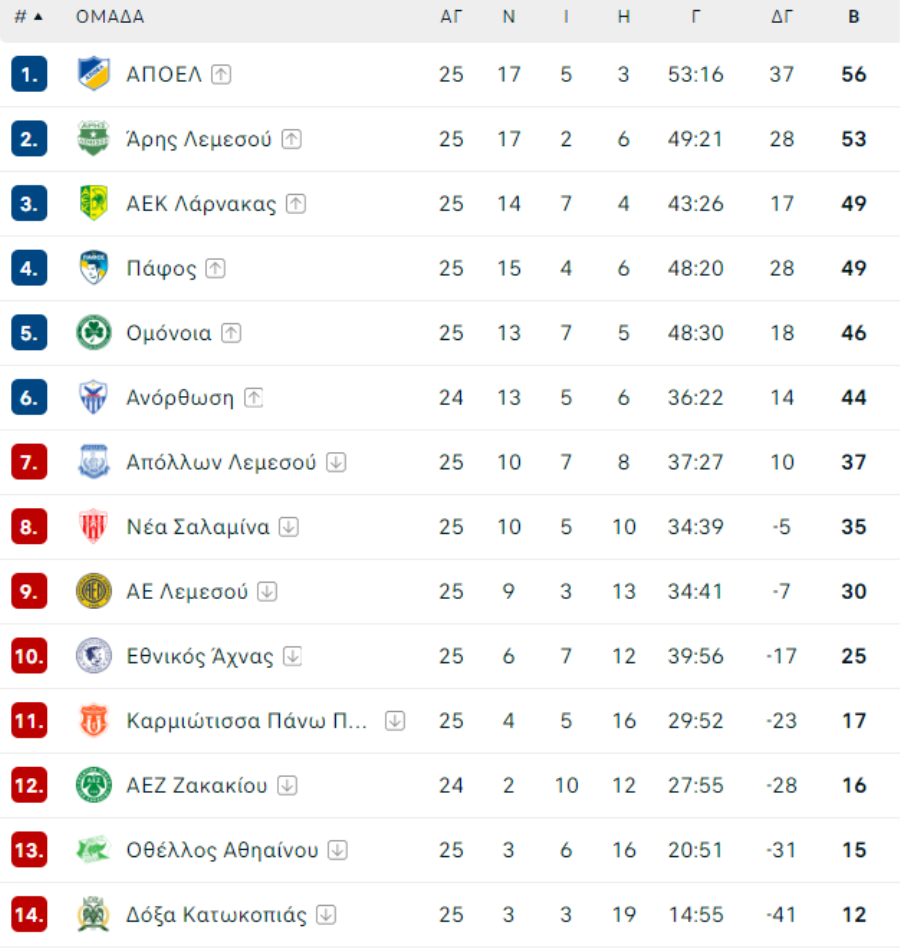Screen dimensions: 900x948
Task: Click the B points column header
Action: [853, 17]
